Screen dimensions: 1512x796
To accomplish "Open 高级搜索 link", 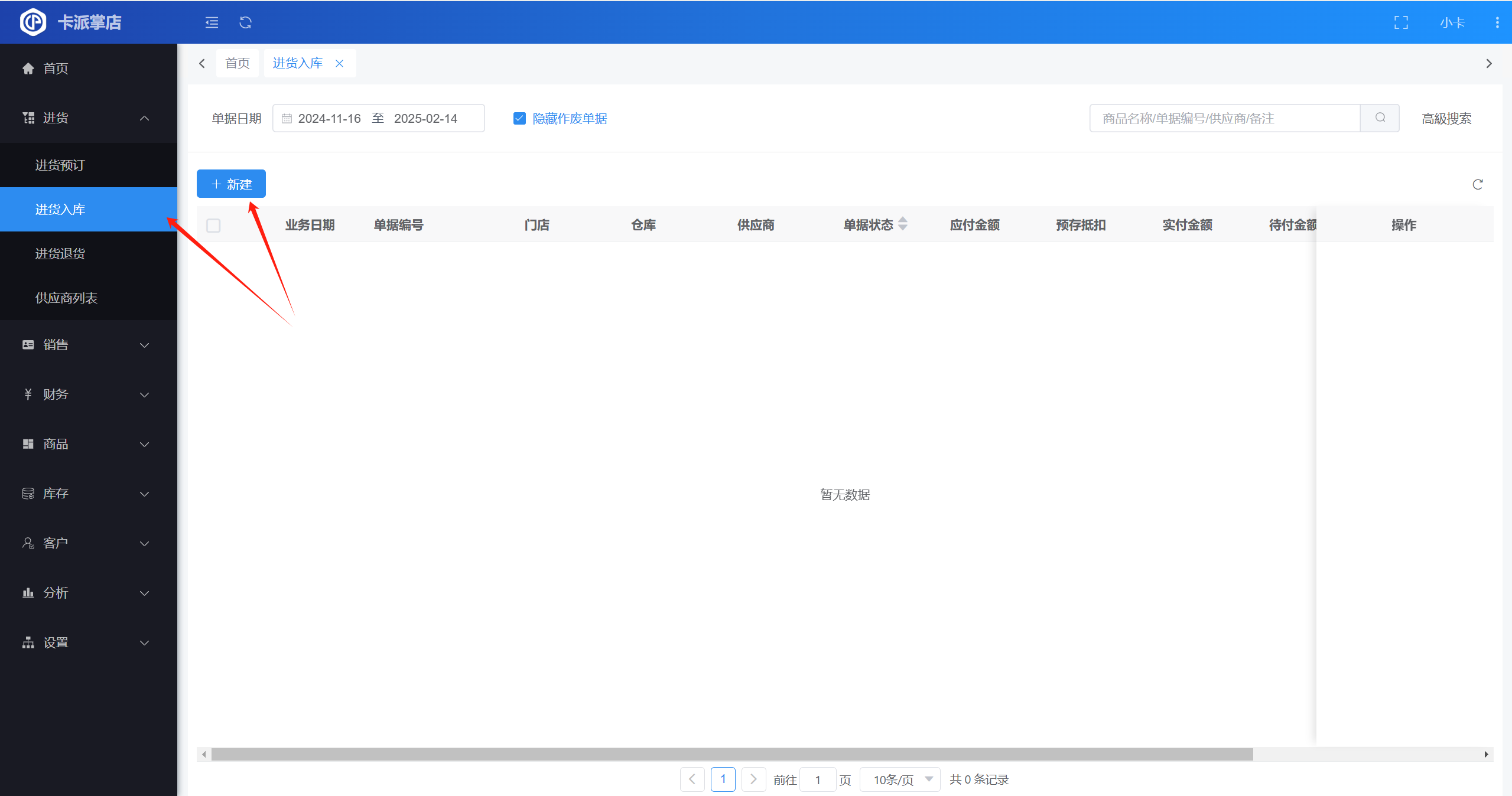I will coord(1446,118).
